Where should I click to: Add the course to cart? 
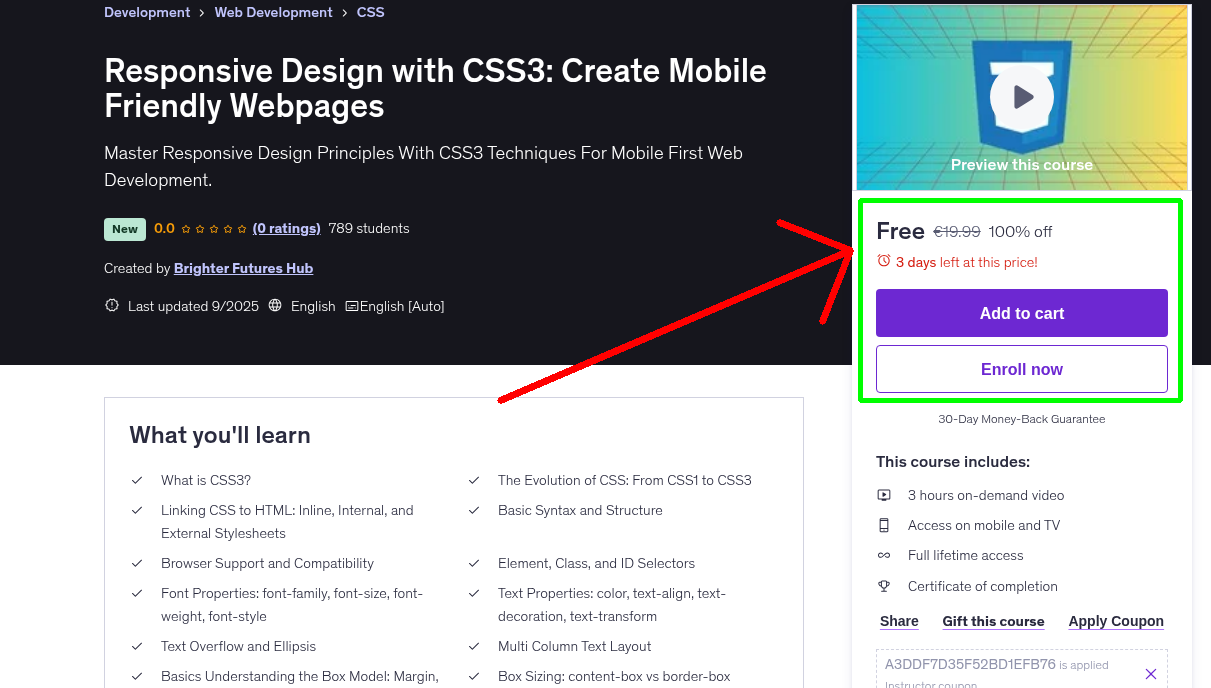(1021, 313)
